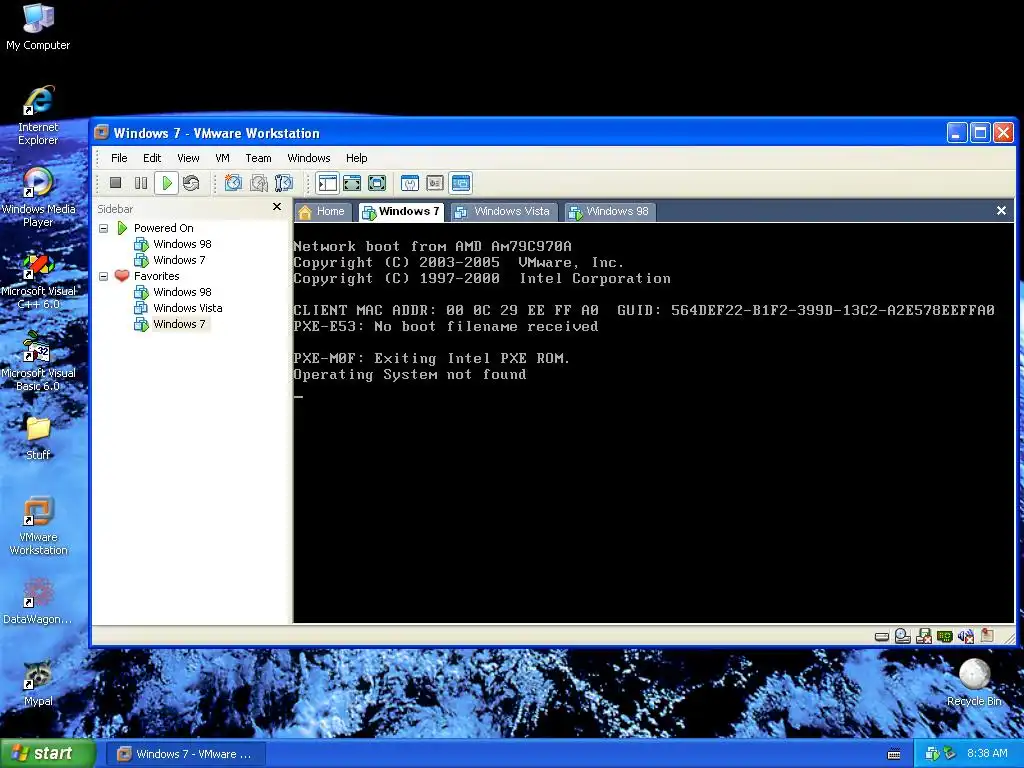Enter full screen mode via toolbar icon

pyautogui.click(x=377, y=184)
